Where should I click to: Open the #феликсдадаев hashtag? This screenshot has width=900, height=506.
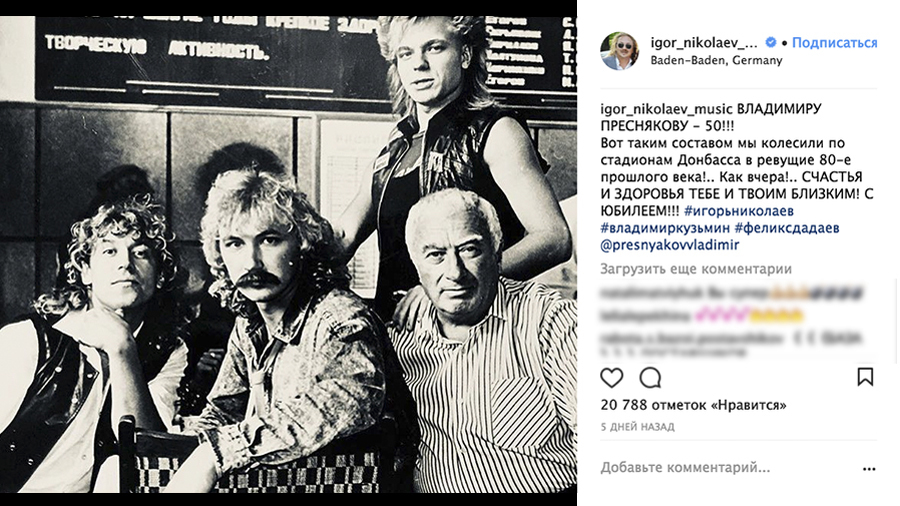787,228
